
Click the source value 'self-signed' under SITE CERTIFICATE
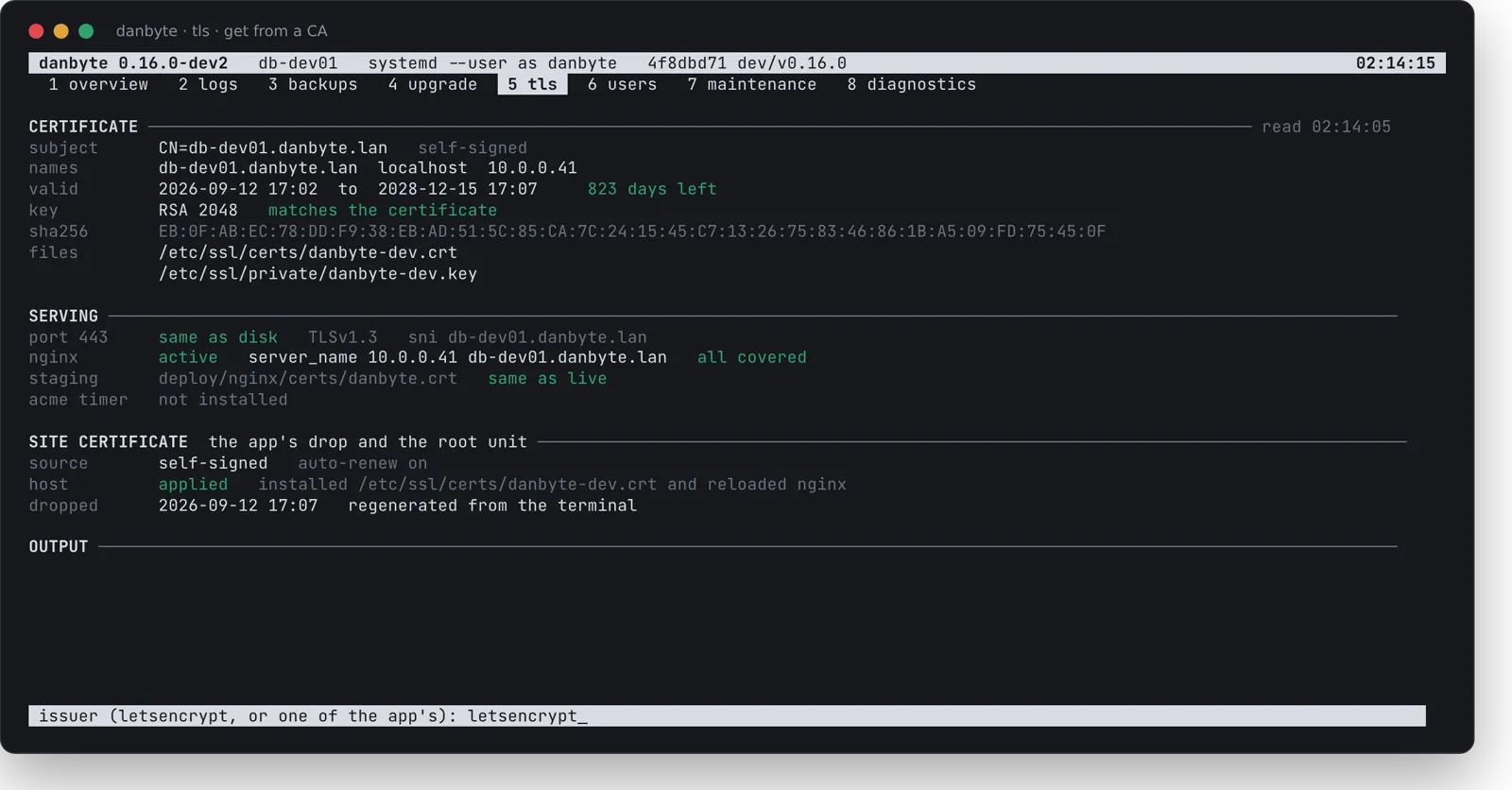213,463
